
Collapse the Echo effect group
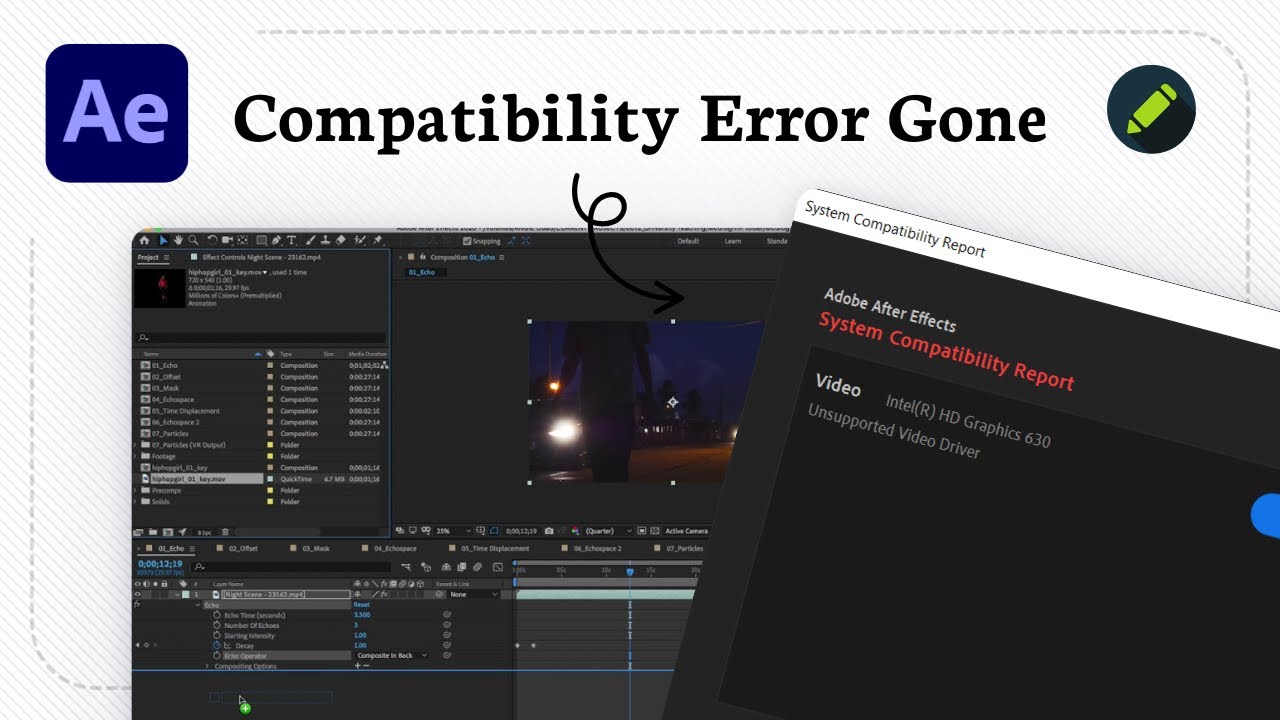[x=198, y=605]
